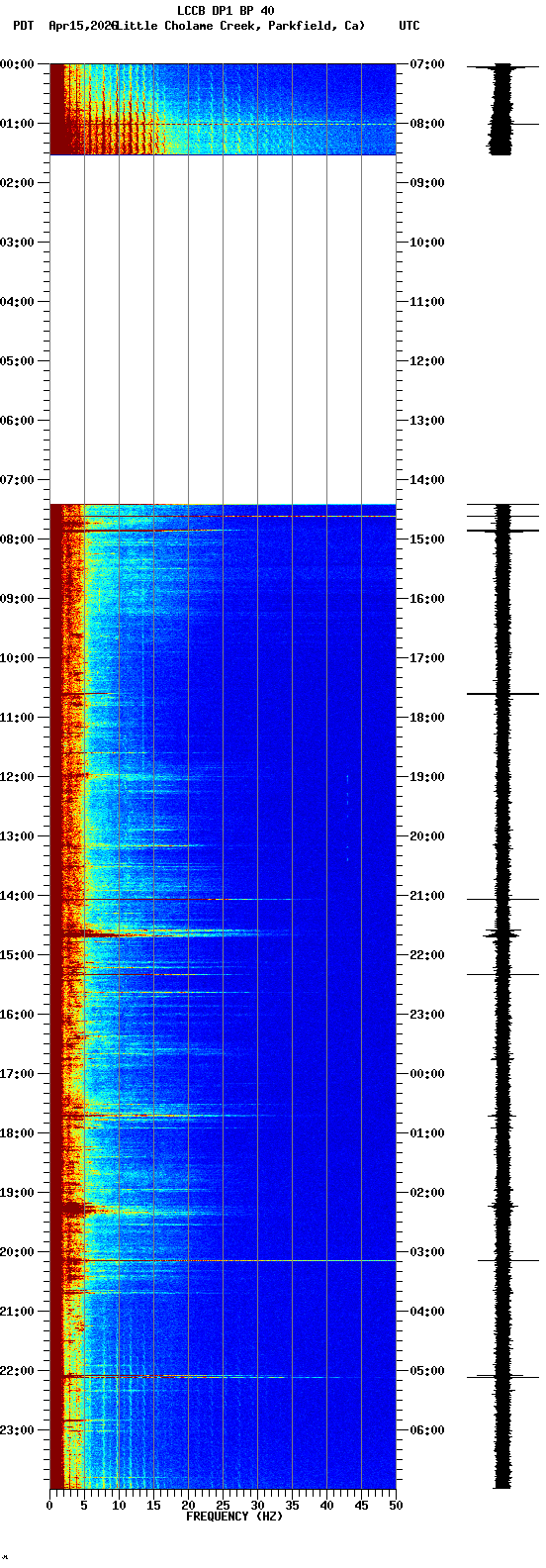
Task: Click the '00:00' label on the UTC axis
Action: coord(427,1074)
